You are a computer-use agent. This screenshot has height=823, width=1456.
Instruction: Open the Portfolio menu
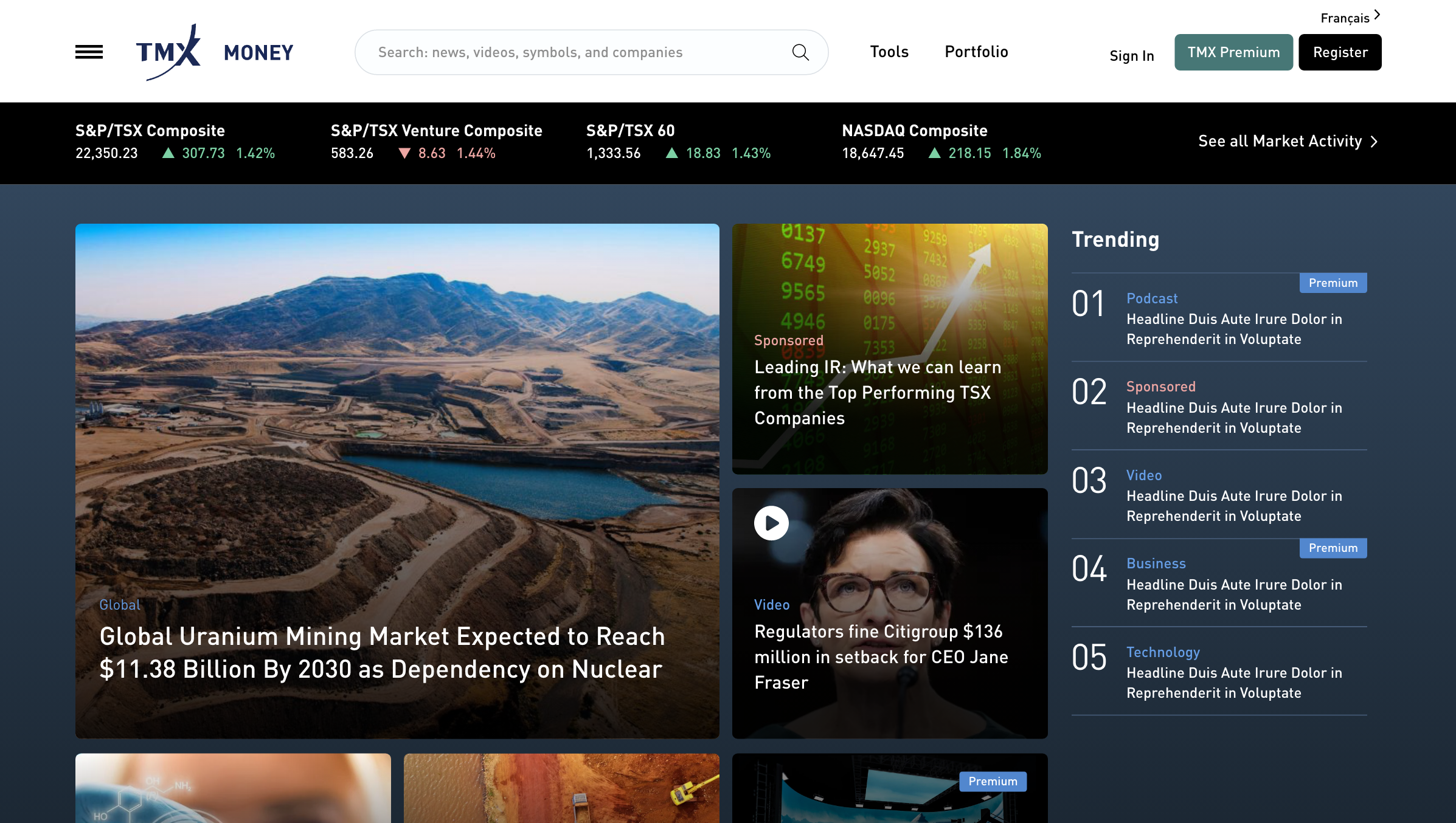click(976, 52)
